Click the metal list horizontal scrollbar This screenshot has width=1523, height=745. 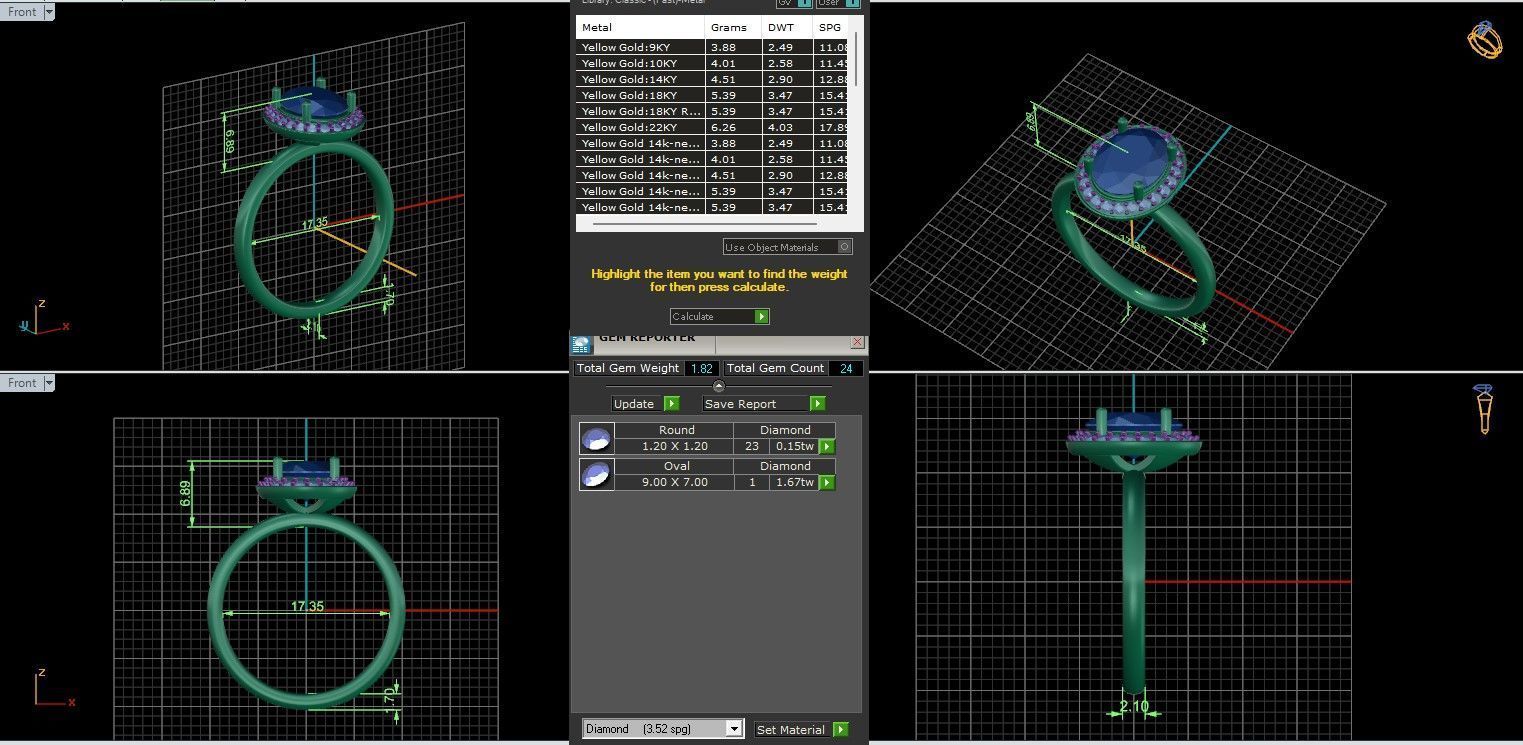coord(705,224)
